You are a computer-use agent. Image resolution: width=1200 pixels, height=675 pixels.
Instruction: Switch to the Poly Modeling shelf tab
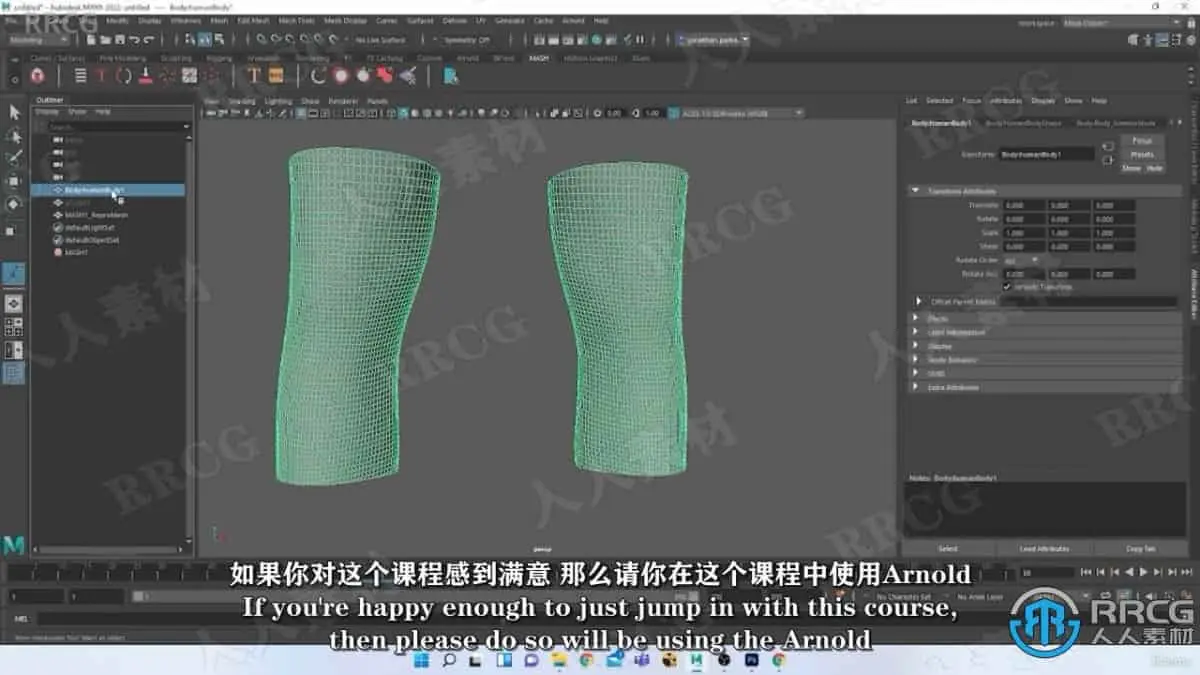point(122,58)
